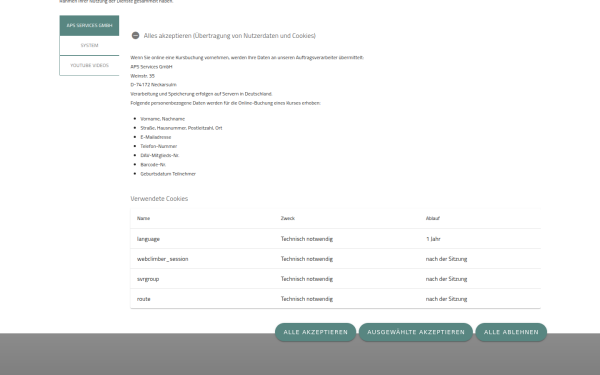Click 'Technisch notwendig' in the svrgroup row

pyautogui.click(x=307, y=279)
